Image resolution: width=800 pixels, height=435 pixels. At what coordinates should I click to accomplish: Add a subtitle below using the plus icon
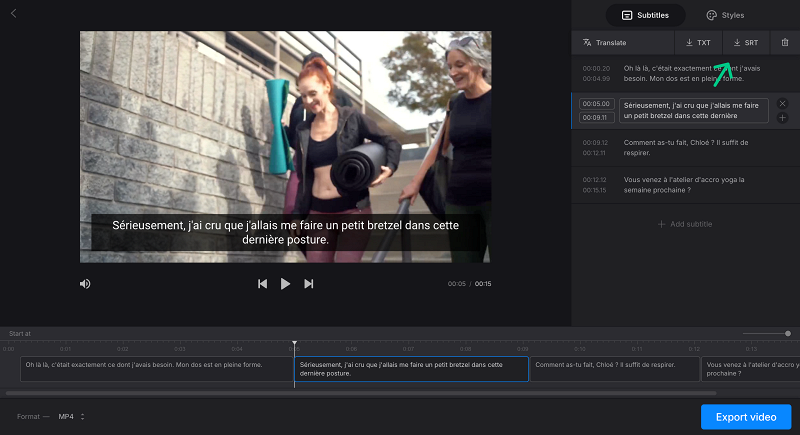(782, 118)
